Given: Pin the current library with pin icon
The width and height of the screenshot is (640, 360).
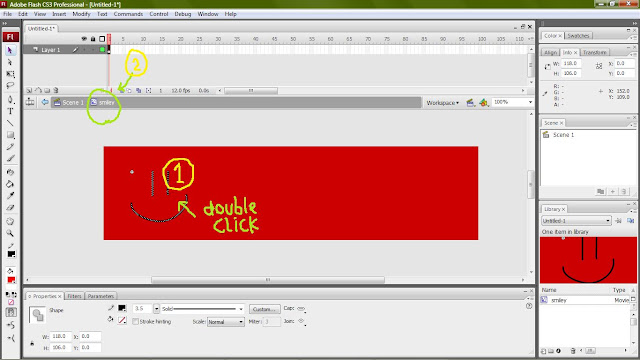Looking at the screenshot, I should tap(618, 221).
